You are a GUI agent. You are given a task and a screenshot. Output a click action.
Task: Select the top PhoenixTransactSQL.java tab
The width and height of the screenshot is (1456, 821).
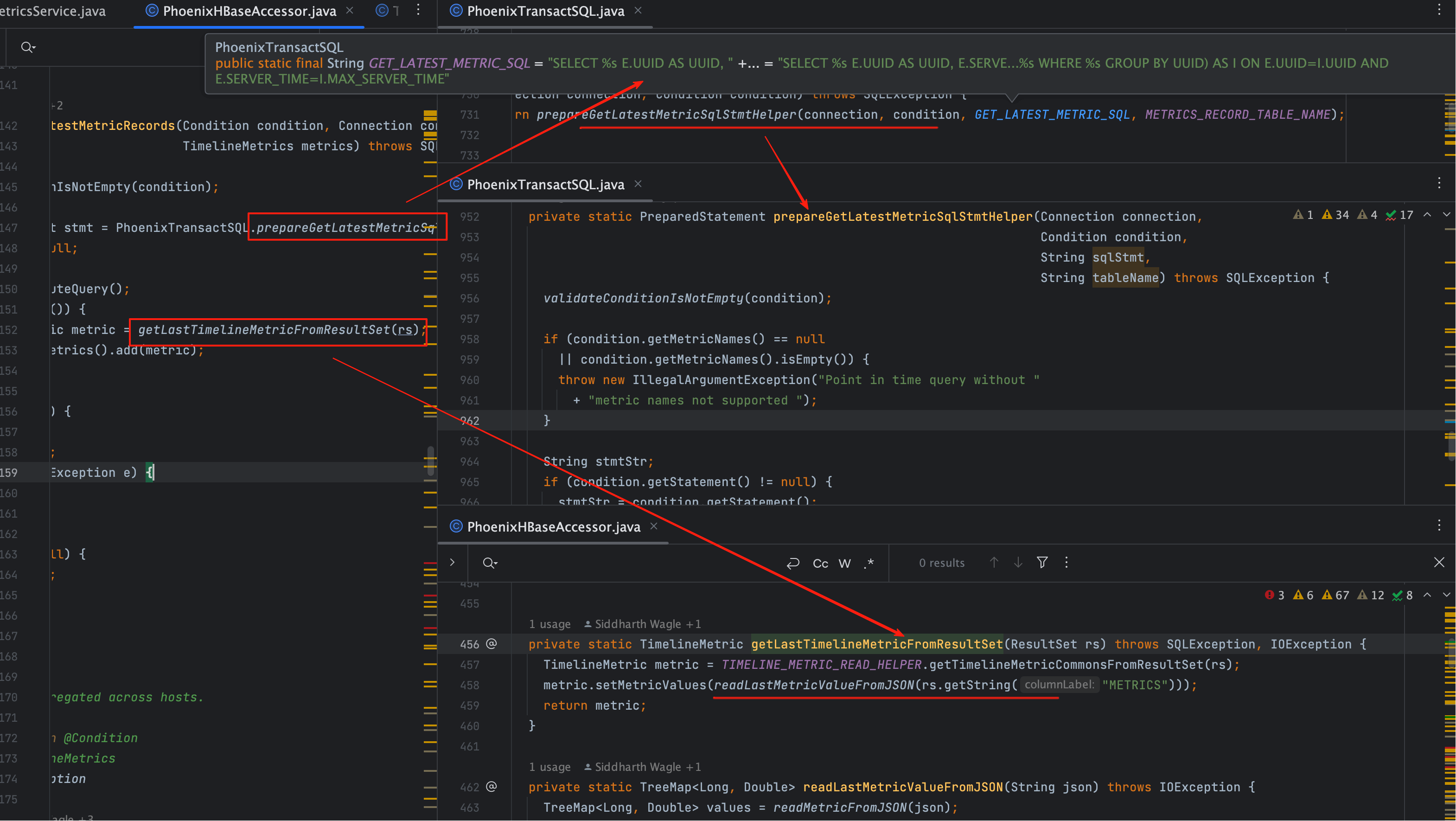click(545, 11)
